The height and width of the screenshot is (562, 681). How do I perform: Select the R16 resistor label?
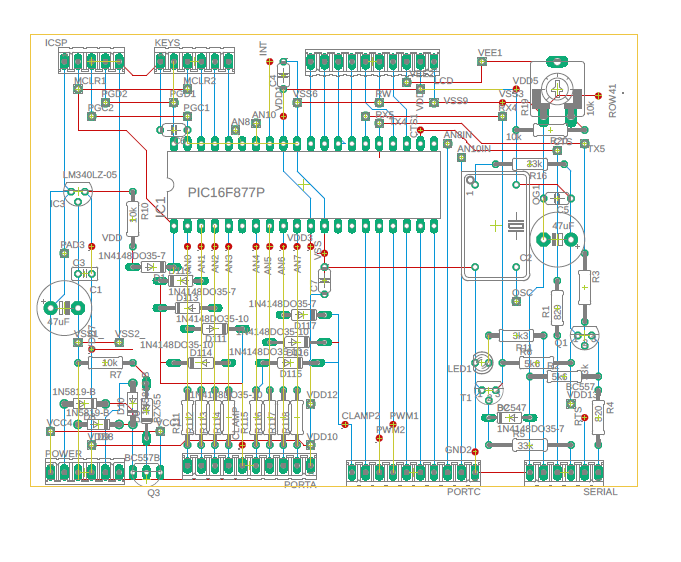pos(538,175)
